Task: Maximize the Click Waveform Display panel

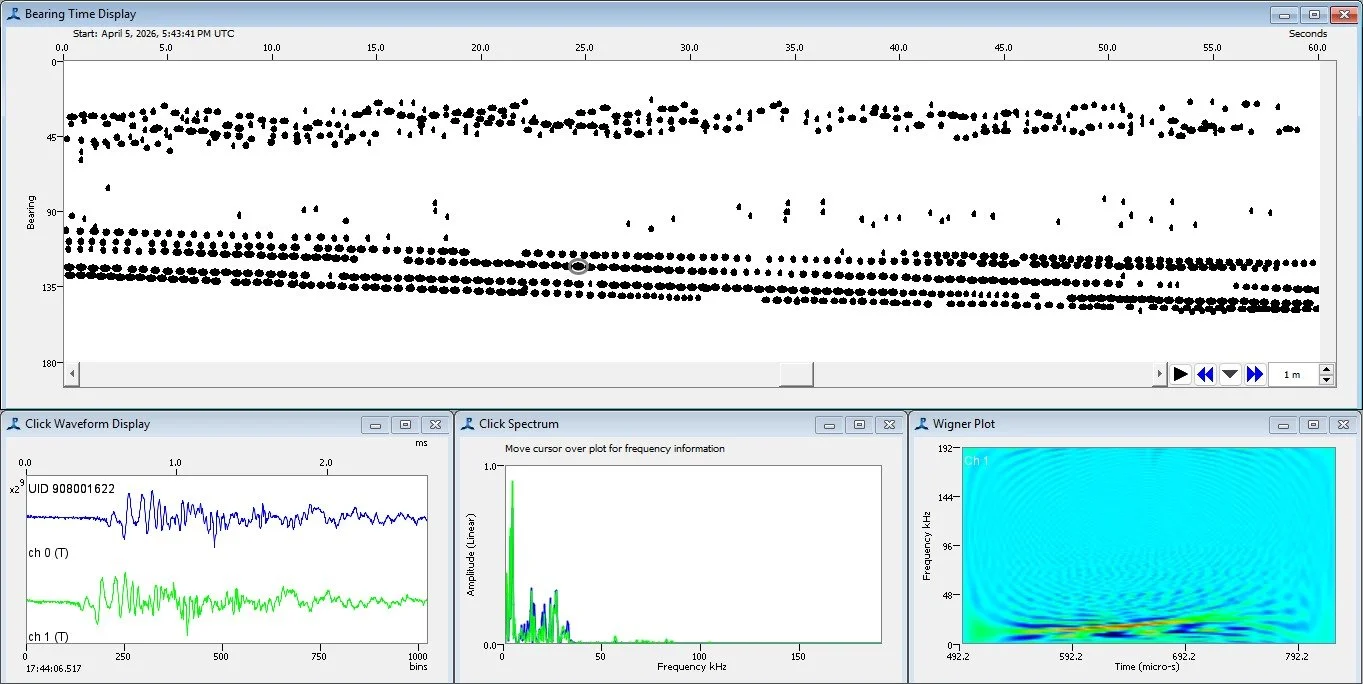Action: click(x=405, y=424)
